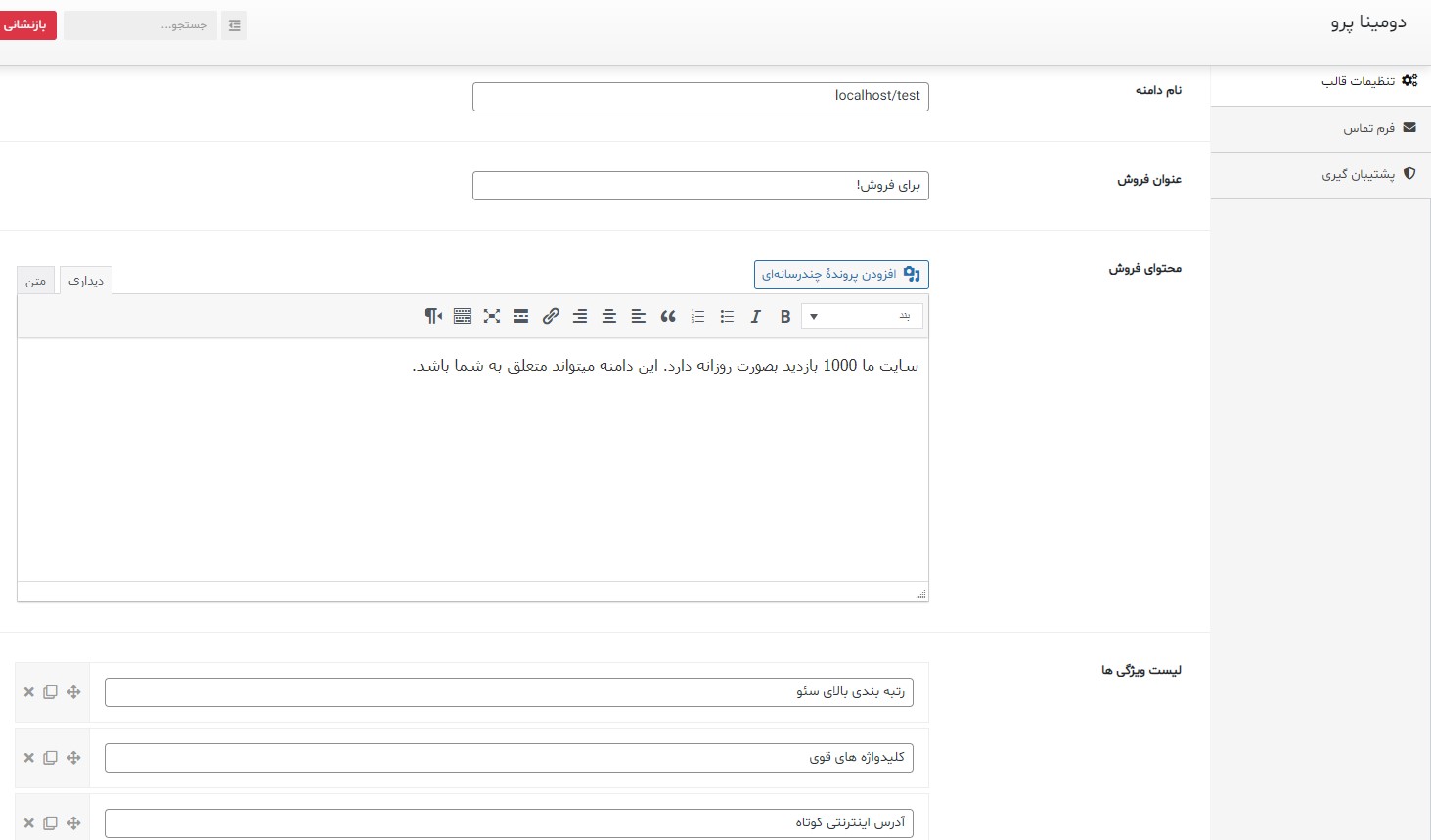1431x840 pixels.
Task: Duplicate the رتبه بندی بالای سئو row
Action: (x=50, y=692)
